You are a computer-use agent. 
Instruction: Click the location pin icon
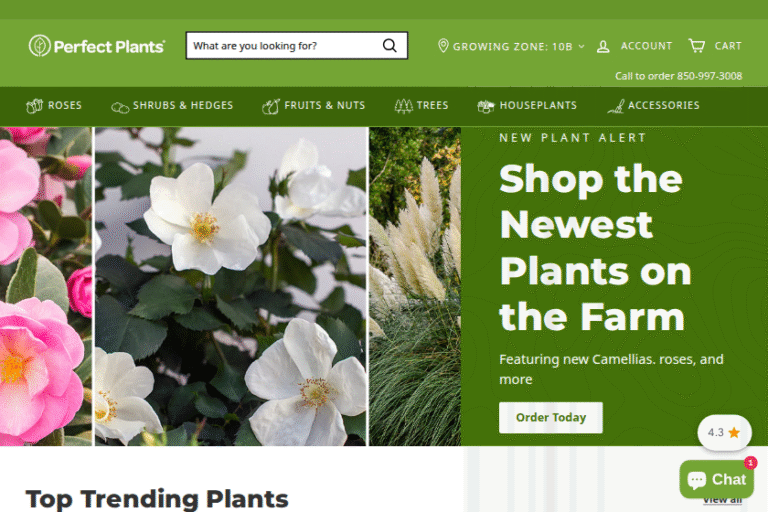click(443, 46)
